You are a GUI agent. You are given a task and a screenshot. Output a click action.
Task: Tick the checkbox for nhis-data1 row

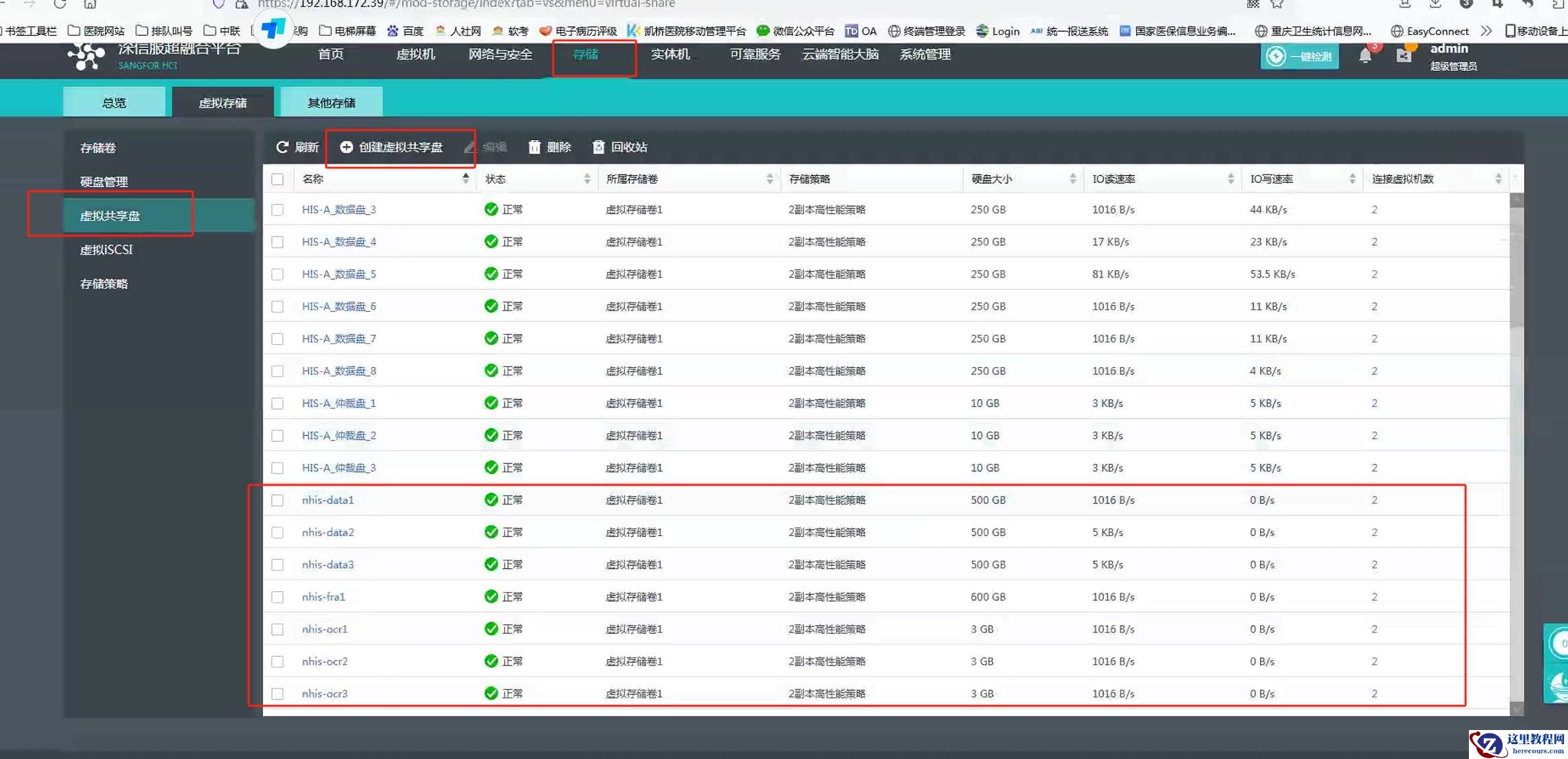[x=278, y=500]
